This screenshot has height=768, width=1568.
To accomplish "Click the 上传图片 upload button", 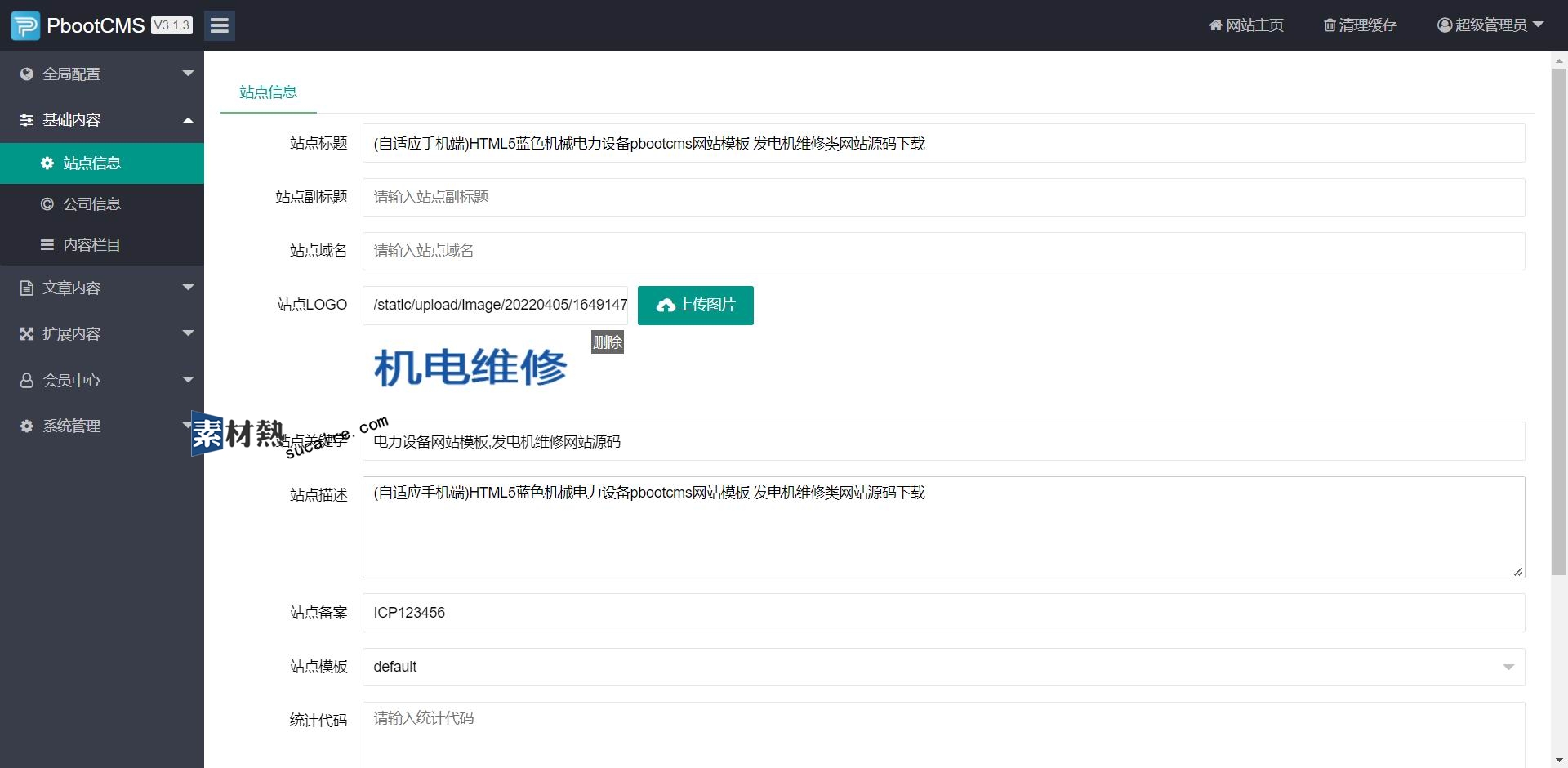I will click(695, 306).
